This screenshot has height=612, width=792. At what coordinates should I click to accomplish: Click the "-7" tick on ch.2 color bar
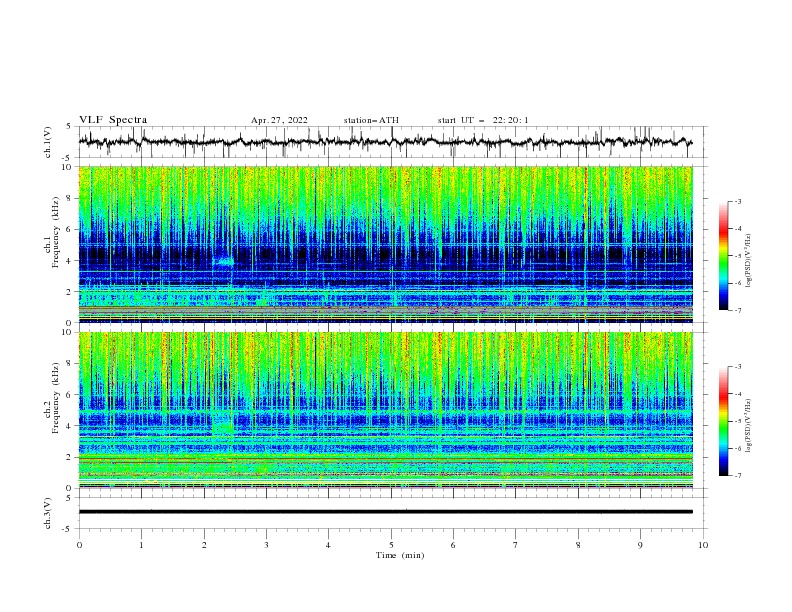[x=737, y=475]
